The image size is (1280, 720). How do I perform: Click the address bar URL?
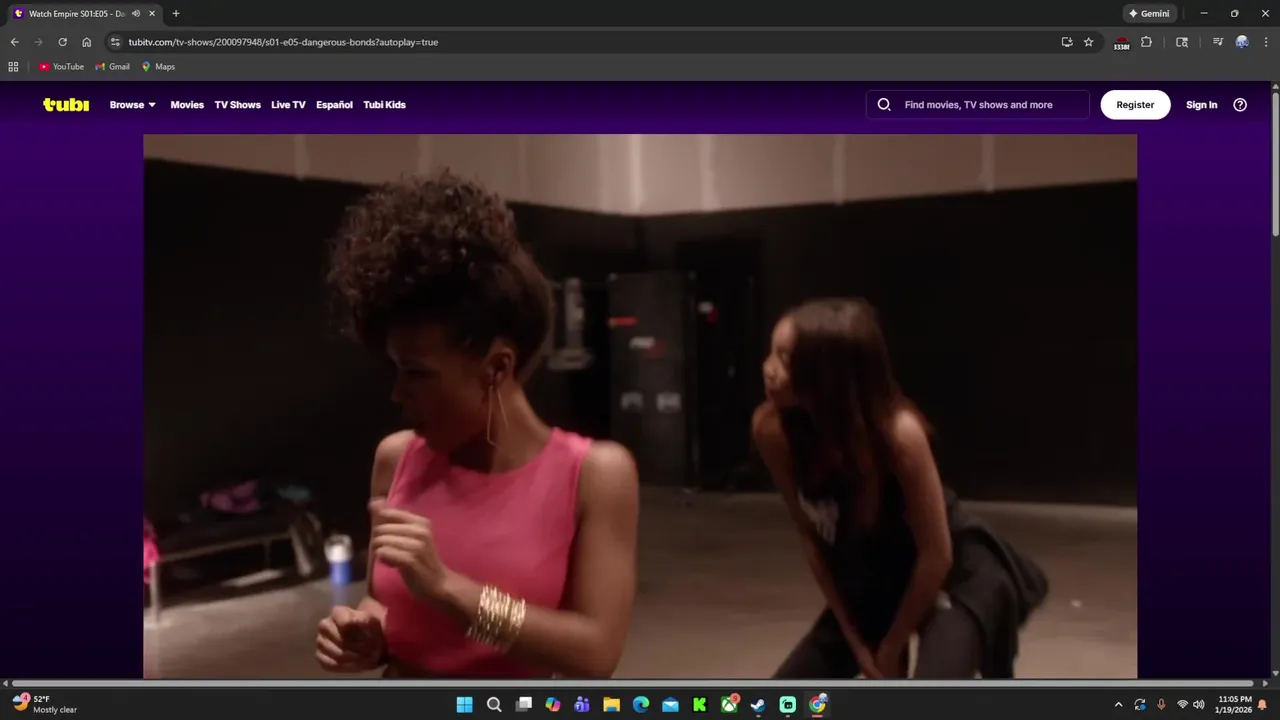pyautogui.click(x=283, y=42)
